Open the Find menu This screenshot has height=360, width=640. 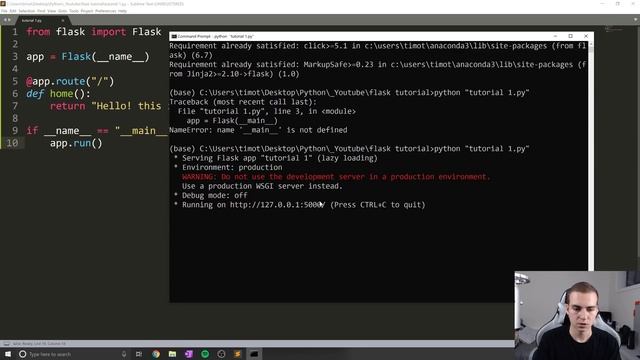(41, 11)
